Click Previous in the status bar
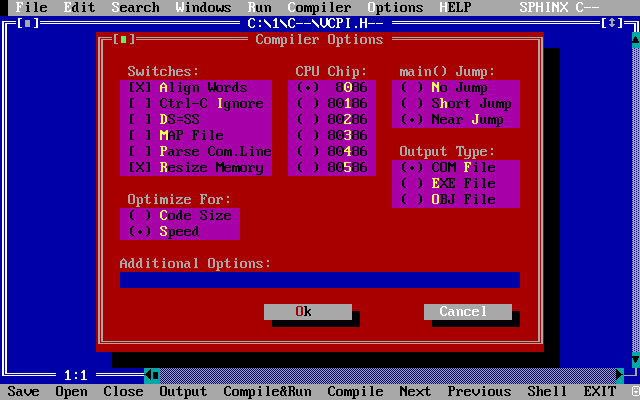This screenshot has height=400, width=640. pos(479,391)
